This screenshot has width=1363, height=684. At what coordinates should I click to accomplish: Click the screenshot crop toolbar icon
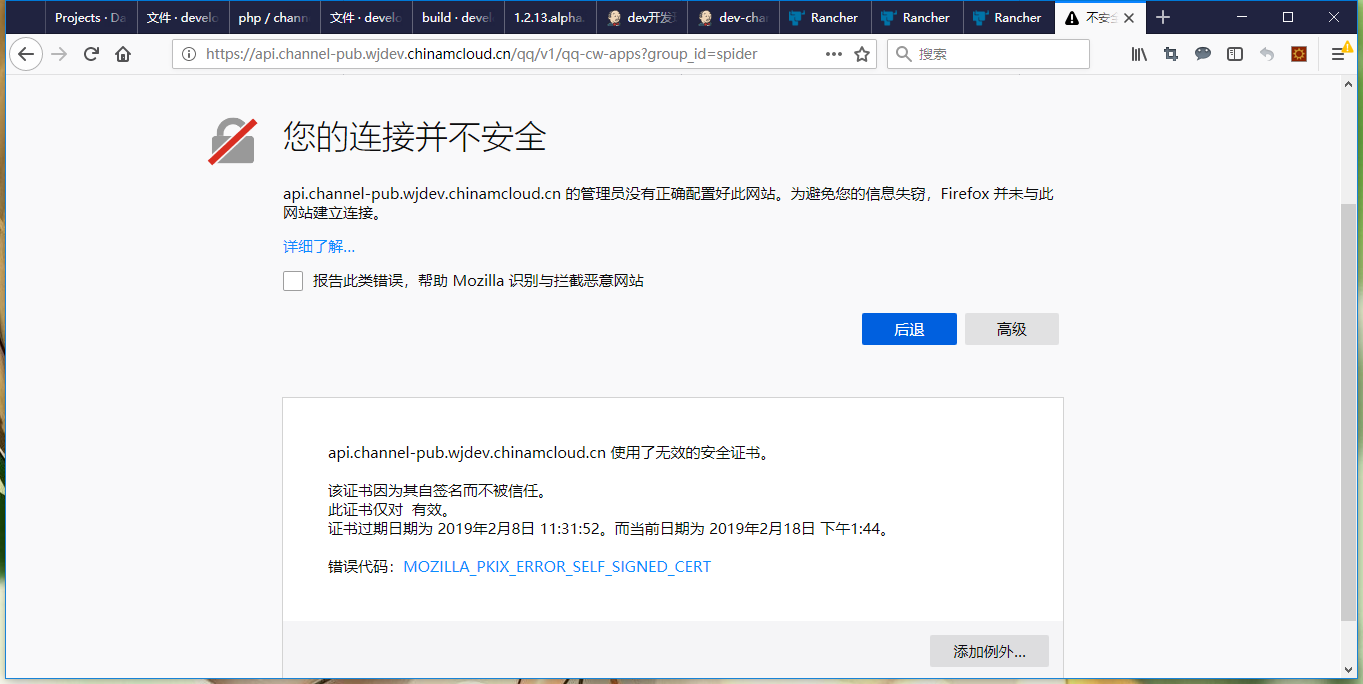tap(1171, 54)
